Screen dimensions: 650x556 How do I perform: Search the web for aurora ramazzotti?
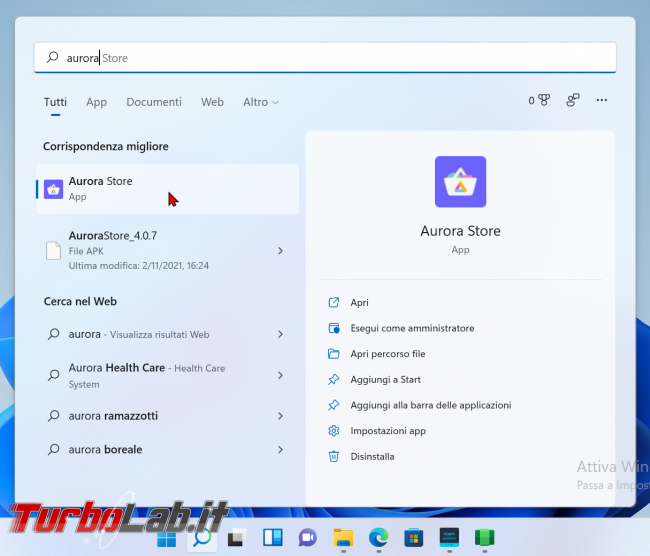coord(168,416)
